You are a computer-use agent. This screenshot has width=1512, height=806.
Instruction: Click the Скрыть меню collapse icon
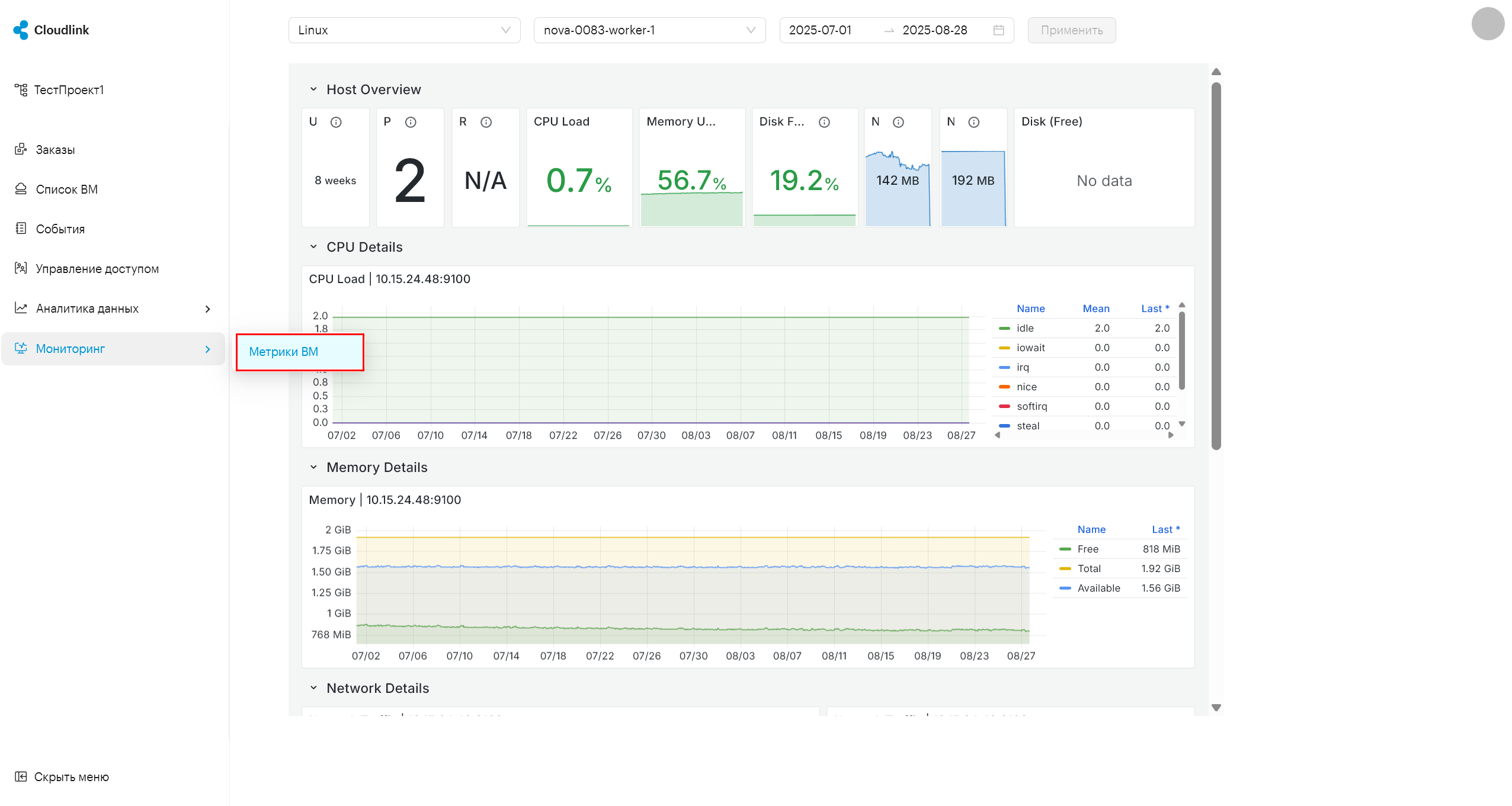pyautogui.click(x=21, y=776)
